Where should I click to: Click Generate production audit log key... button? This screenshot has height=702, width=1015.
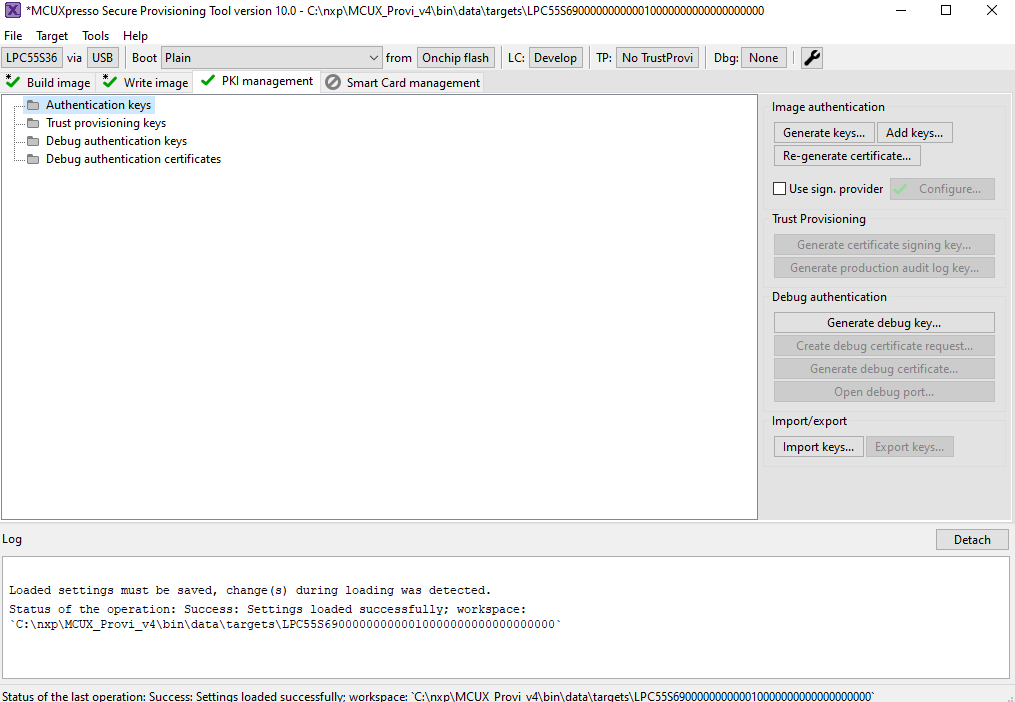point(884,268)
